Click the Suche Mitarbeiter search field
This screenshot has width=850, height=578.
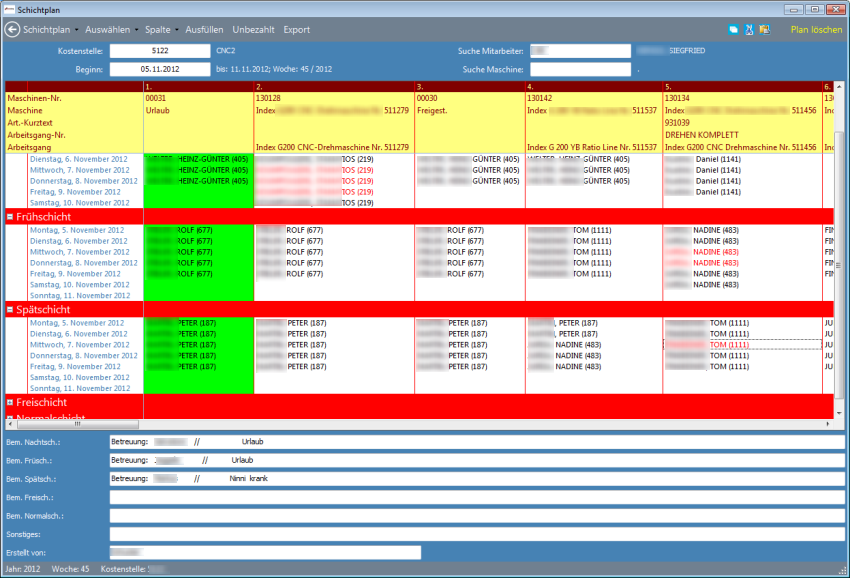coord(581,51)
